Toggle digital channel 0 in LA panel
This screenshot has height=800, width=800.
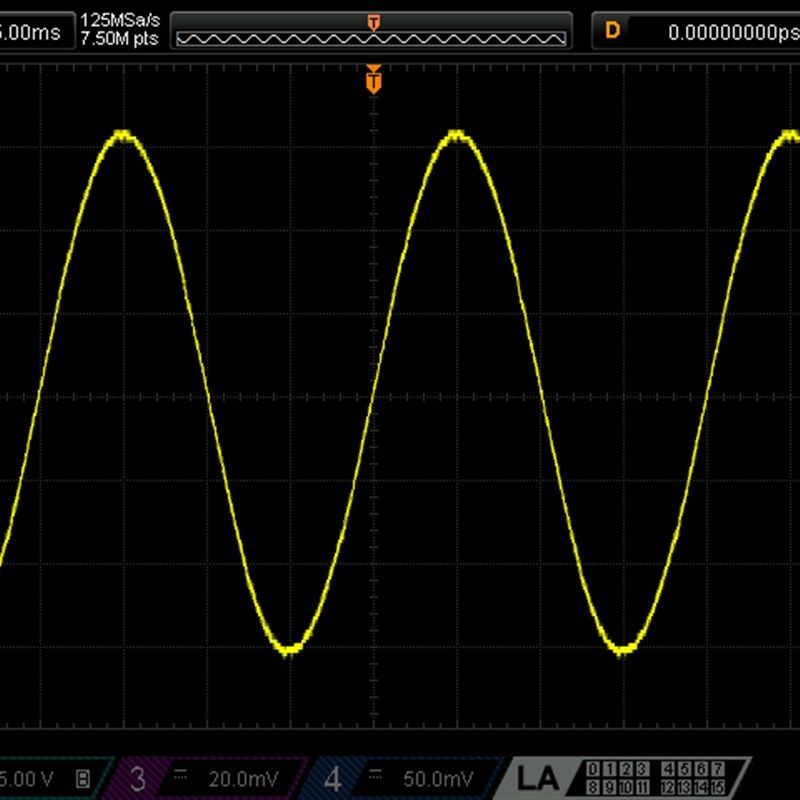(x=592, y=768)
